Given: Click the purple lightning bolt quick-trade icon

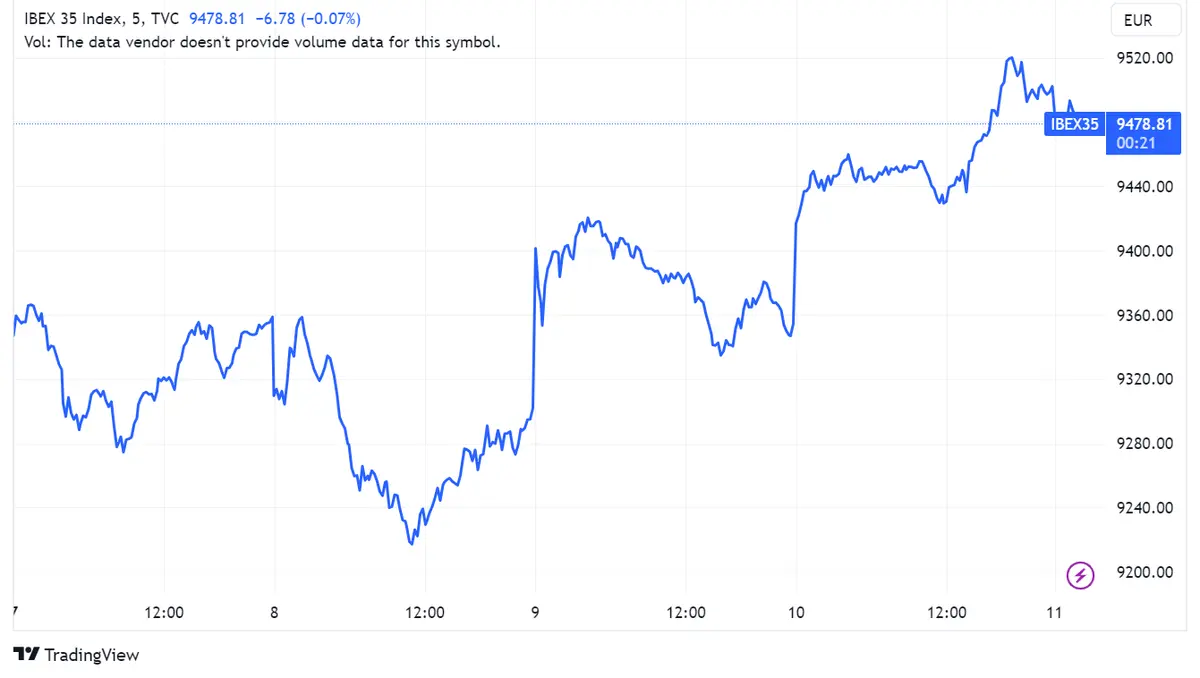Looking at the screenshot, I should point(1080,573).
